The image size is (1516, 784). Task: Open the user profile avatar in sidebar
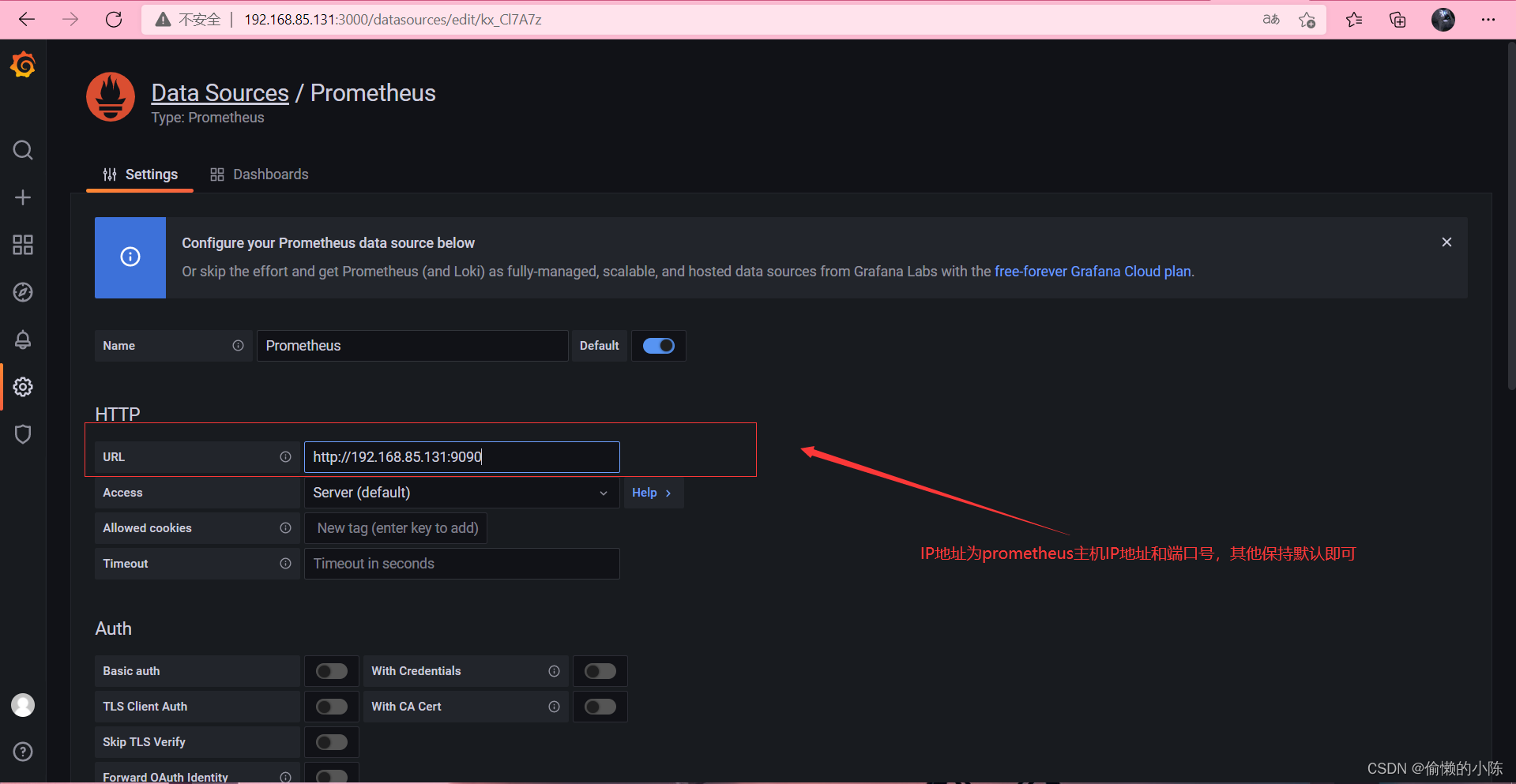click(x=23, y=705)
